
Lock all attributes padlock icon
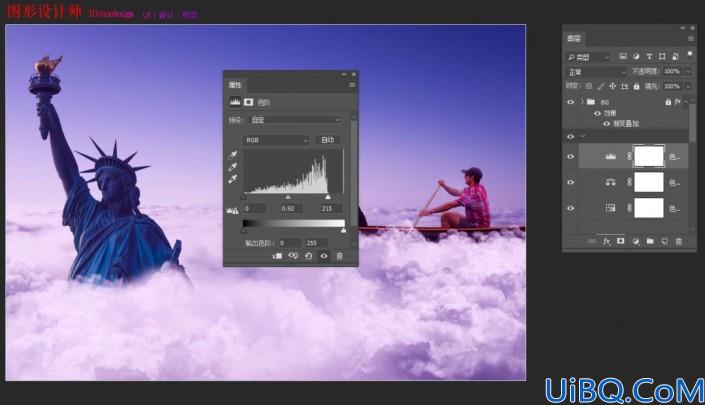[x=636, y=86]
